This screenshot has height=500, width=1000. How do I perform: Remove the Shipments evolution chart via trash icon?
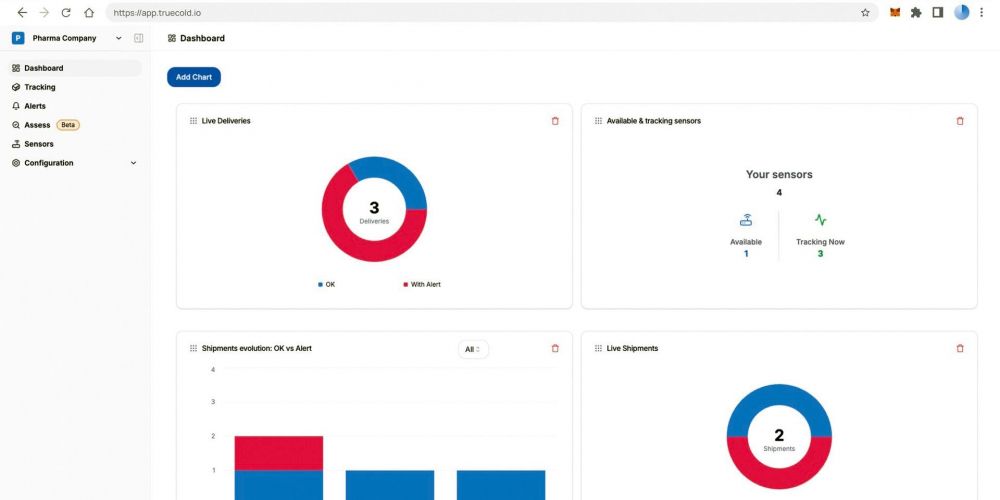click(x=555, y=348)
